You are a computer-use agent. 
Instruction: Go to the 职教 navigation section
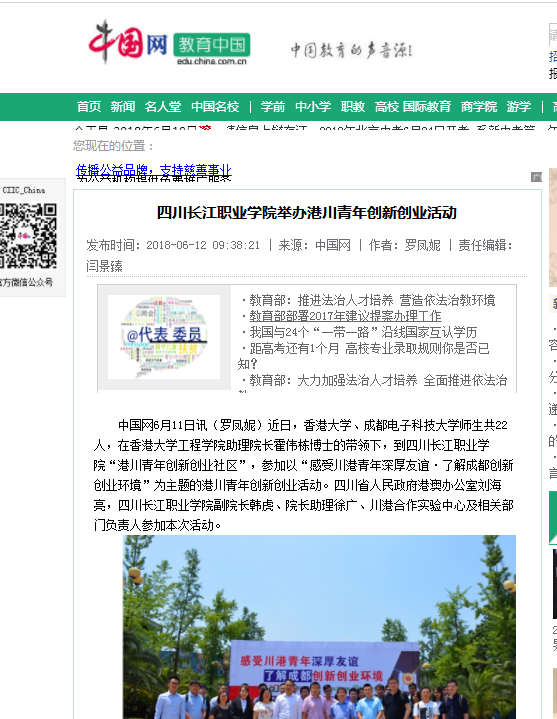pyautogui.click(x=353, y=107)
